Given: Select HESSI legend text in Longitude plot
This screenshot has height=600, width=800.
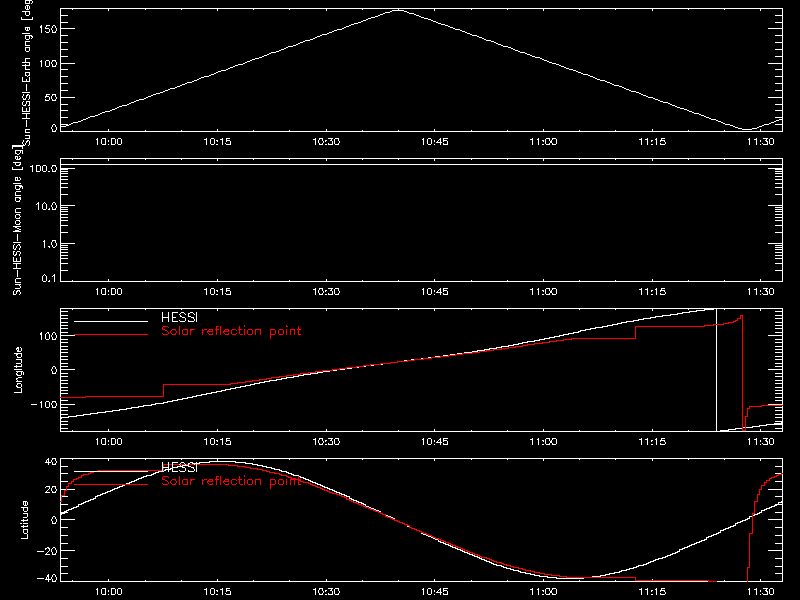Looking at the screenshot, I should [x=180, y=317].
